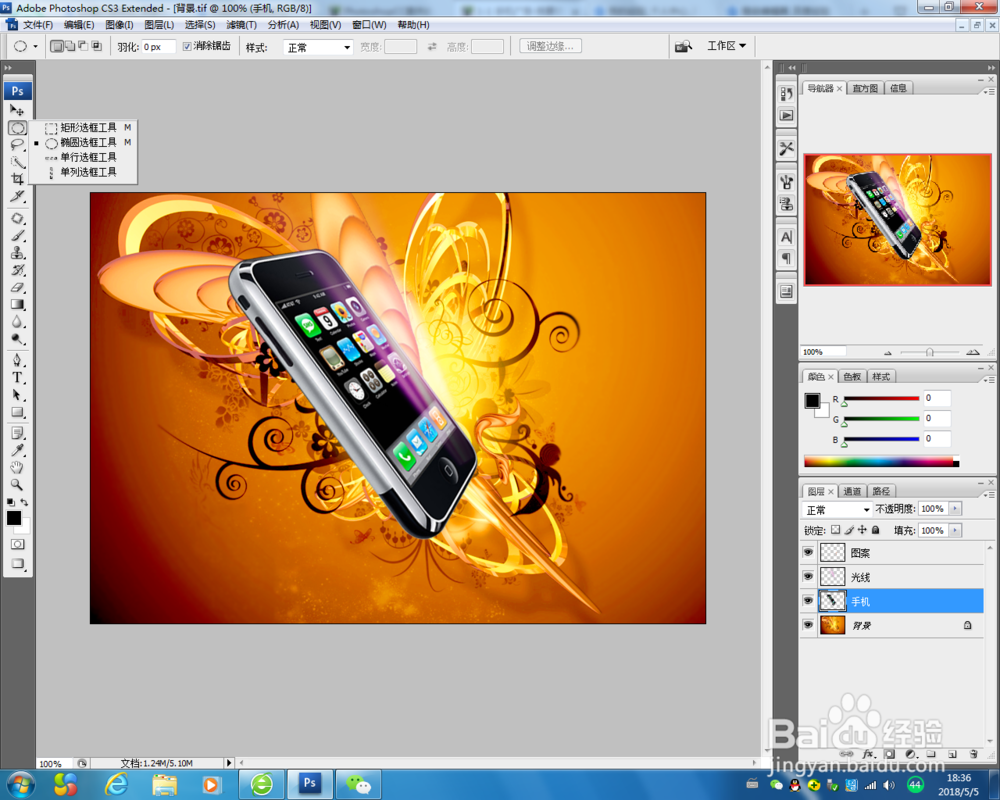The height and width of the screenshot is (800, 1000).
Task: Open Actions panel from dock
Action: pyautogui.click(x=786, y=115)
